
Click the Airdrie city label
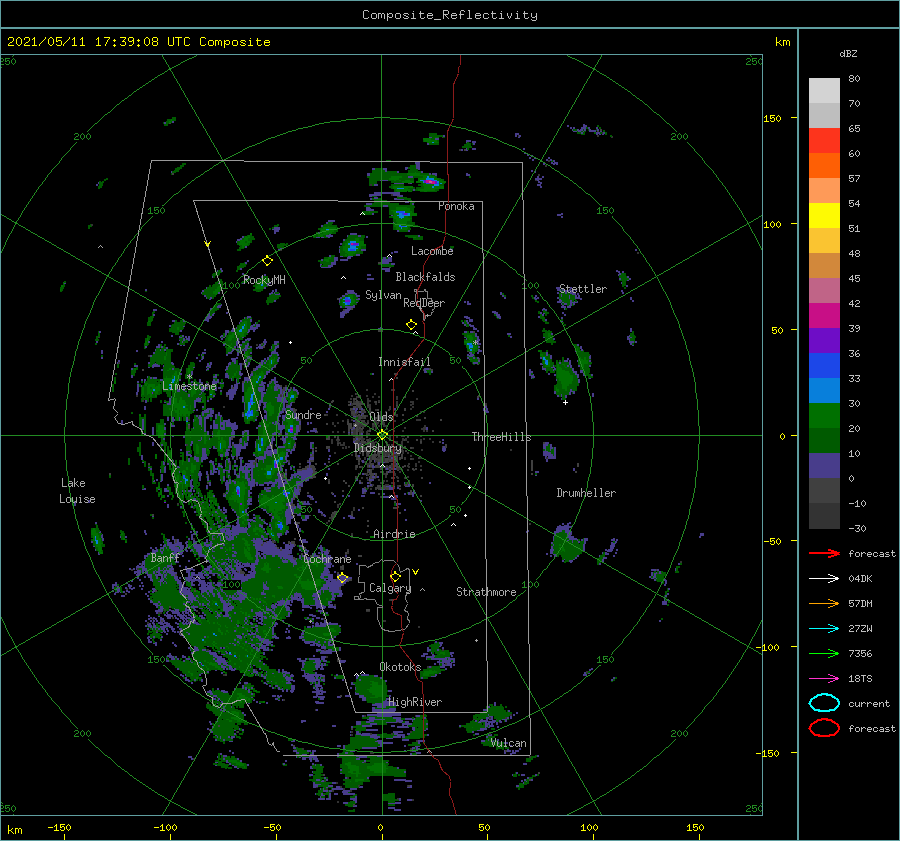pyautogui.click(x=394, y=534)
